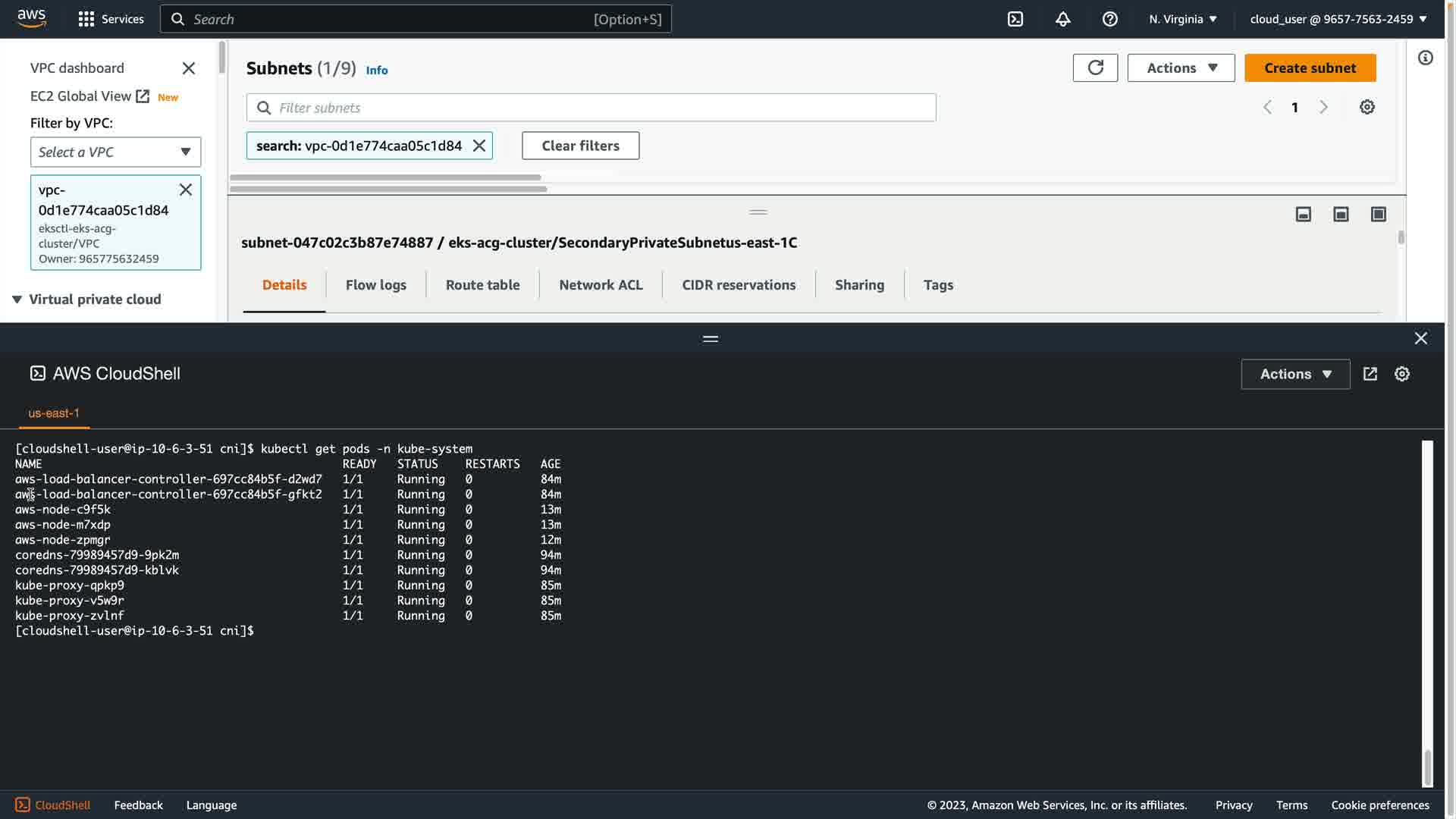Open CloudShell in new browser tab

point(1370,374)
